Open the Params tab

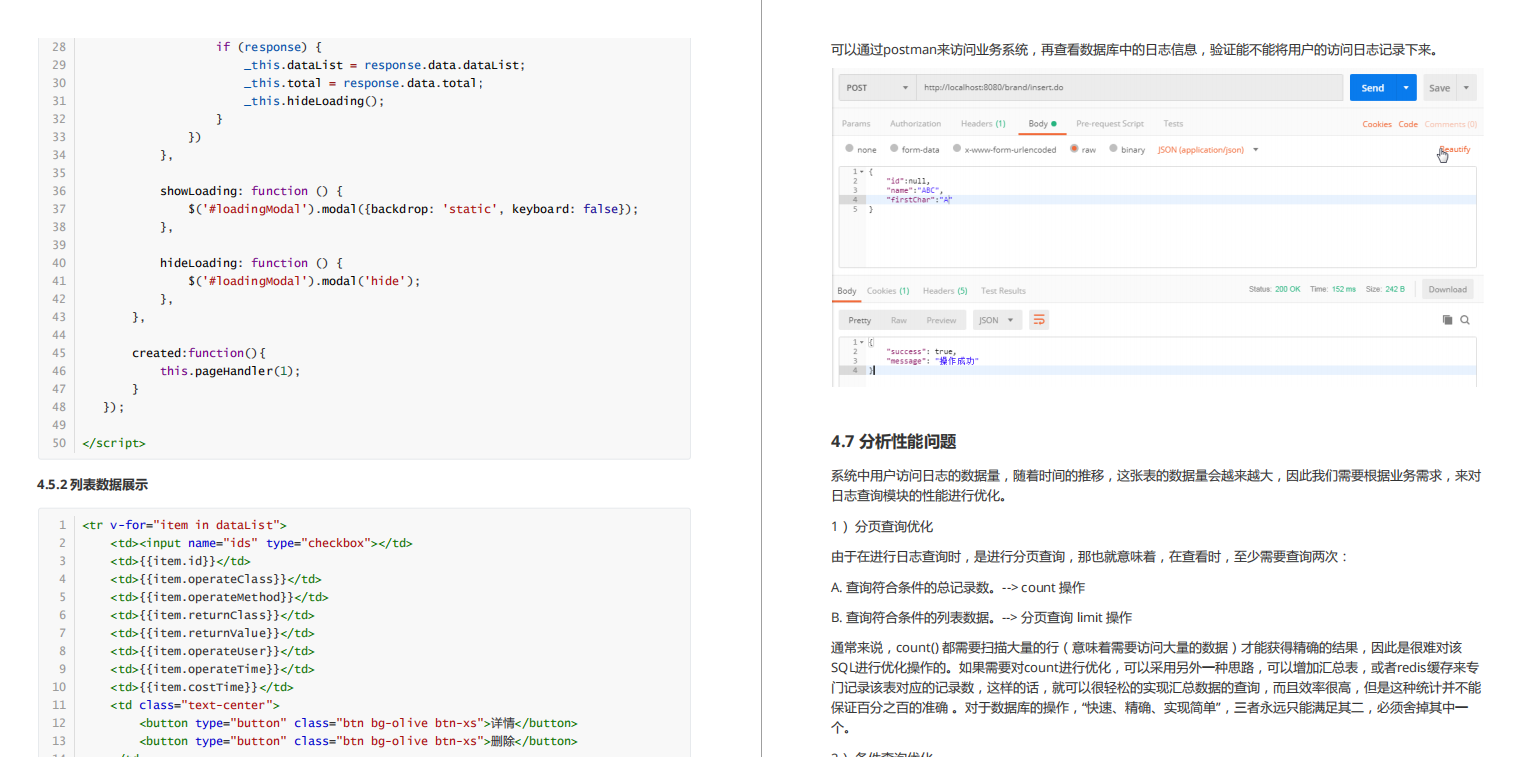[x=856, y=124]
